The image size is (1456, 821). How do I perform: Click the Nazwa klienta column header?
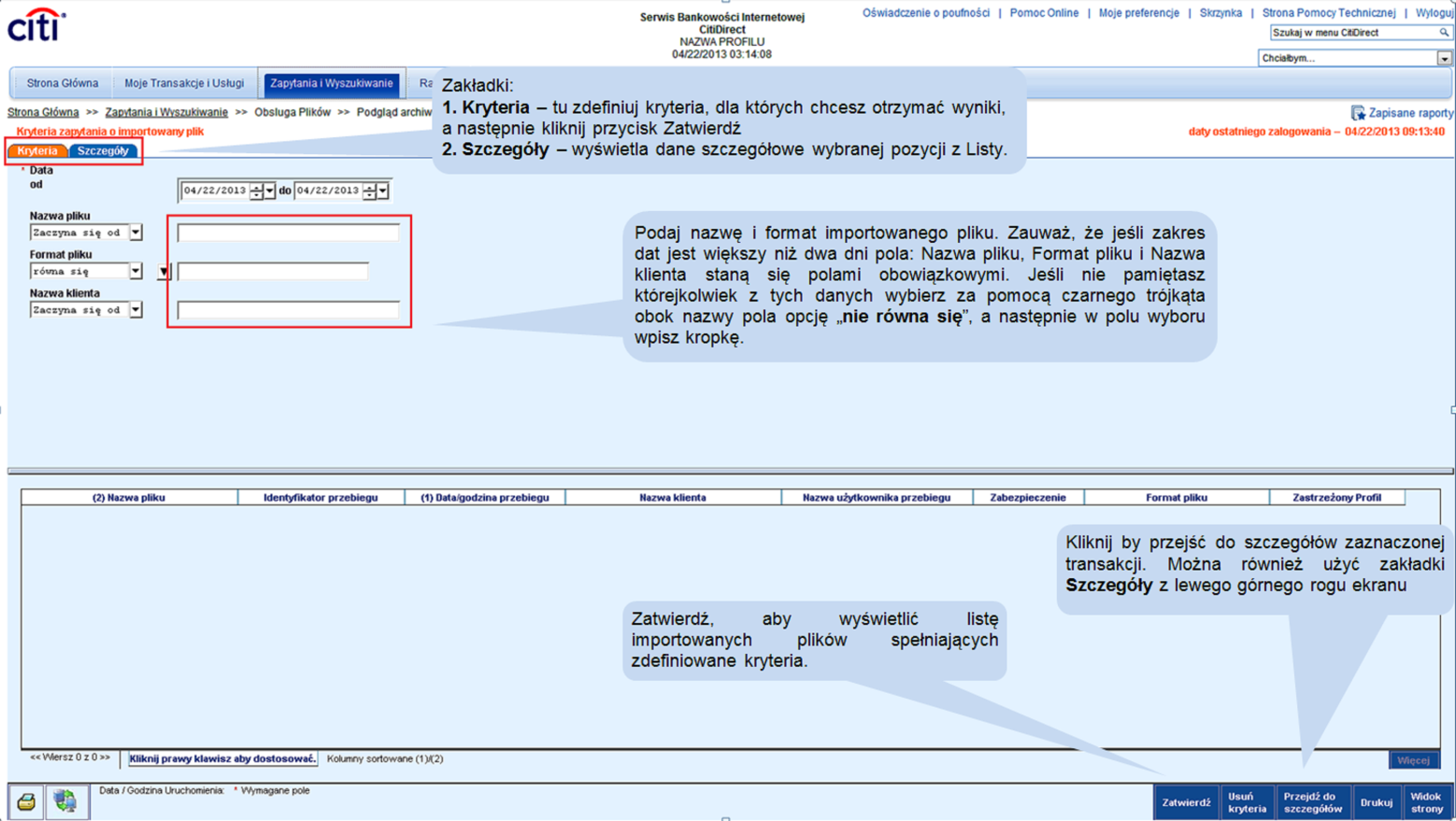(x=673, y=498)
